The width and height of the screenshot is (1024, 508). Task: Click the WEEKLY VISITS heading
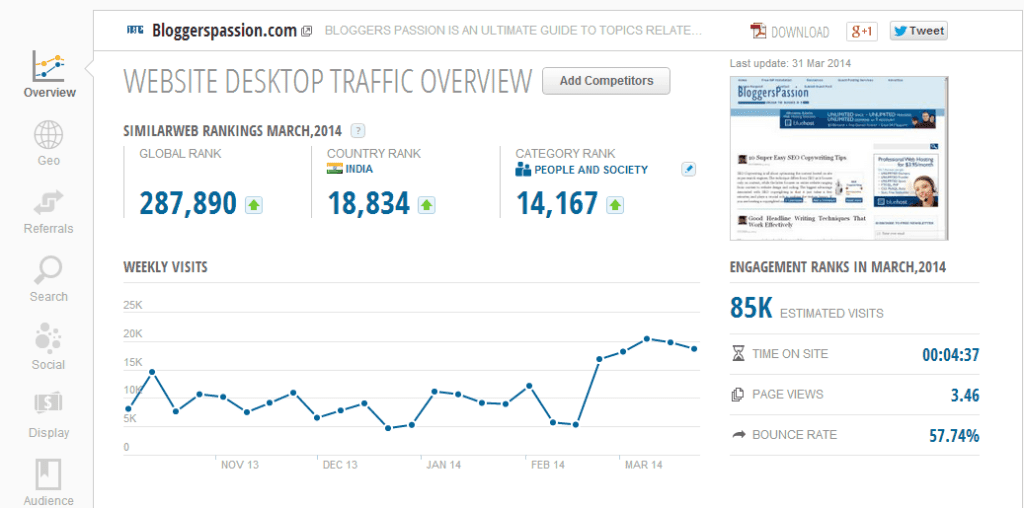165,266
